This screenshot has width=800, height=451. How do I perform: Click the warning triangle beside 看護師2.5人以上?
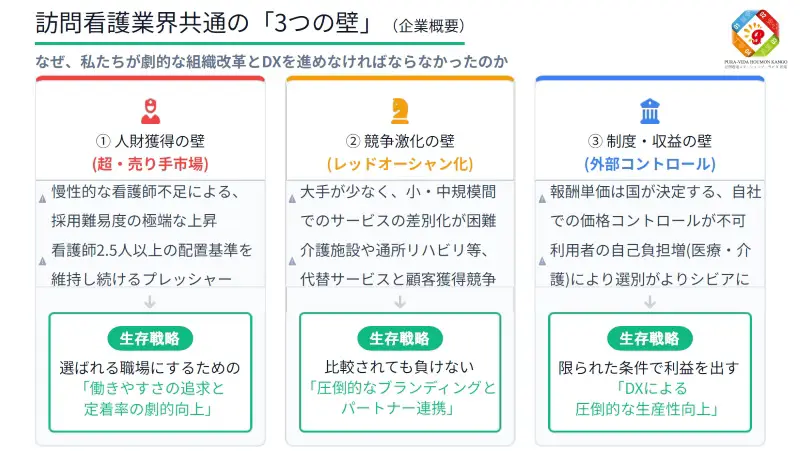click(x=42, y=261)
